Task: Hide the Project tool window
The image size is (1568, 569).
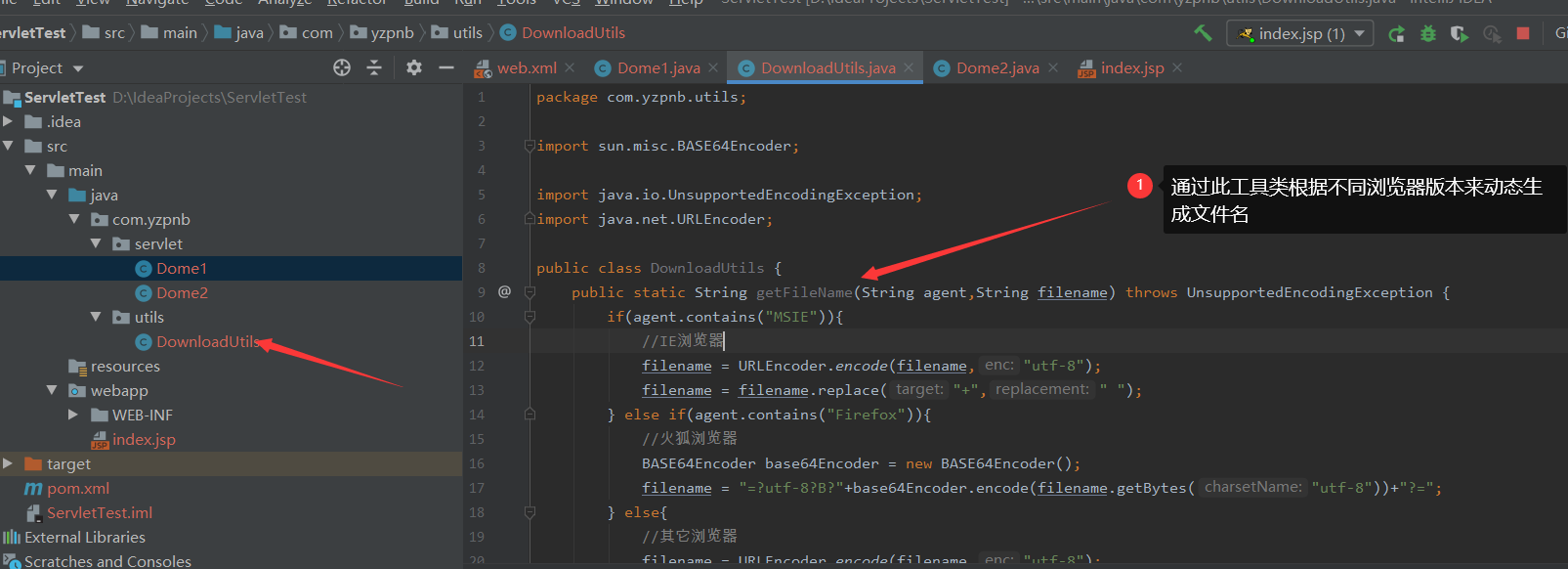Action: pyautogui.click(x=446, y=67)
